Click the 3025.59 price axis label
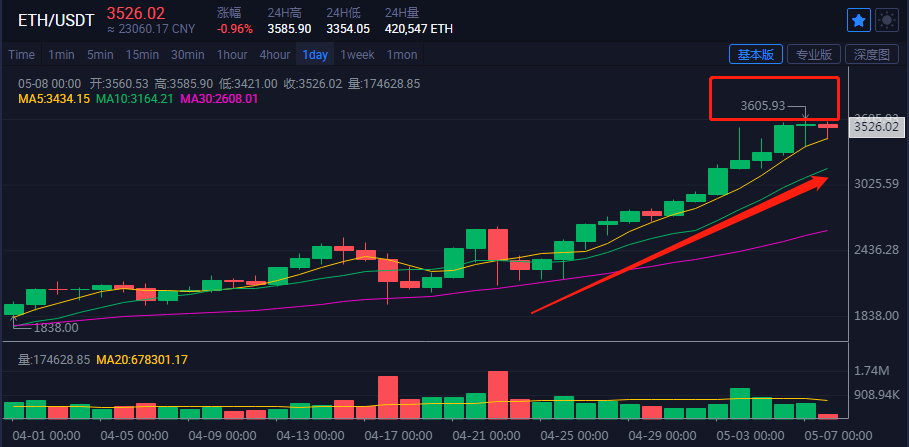The height and width of the screenshot is (447, 909). pyautogui.click(x=877, y=184)
